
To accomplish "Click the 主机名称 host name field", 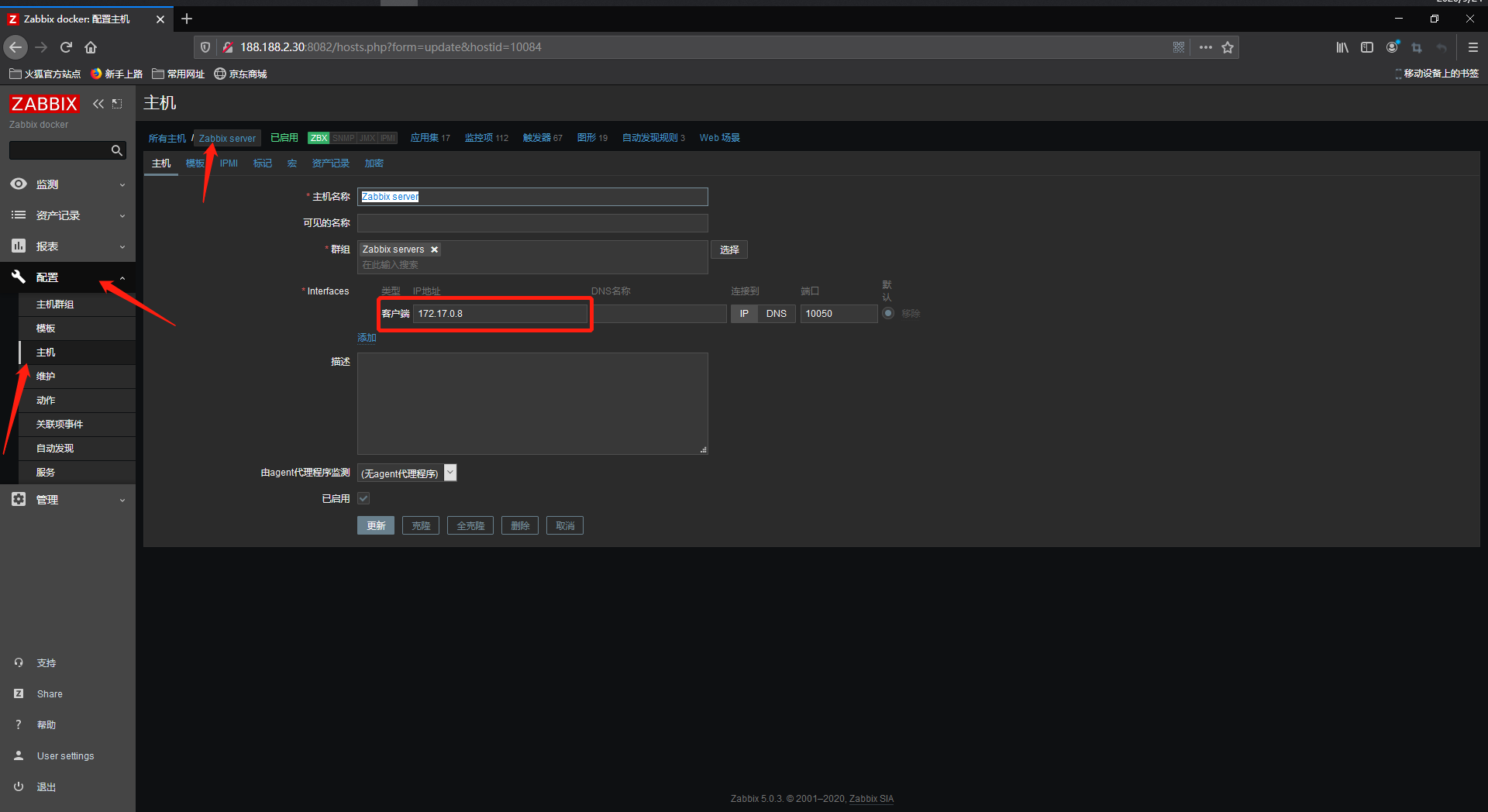I will coord(532,197).
